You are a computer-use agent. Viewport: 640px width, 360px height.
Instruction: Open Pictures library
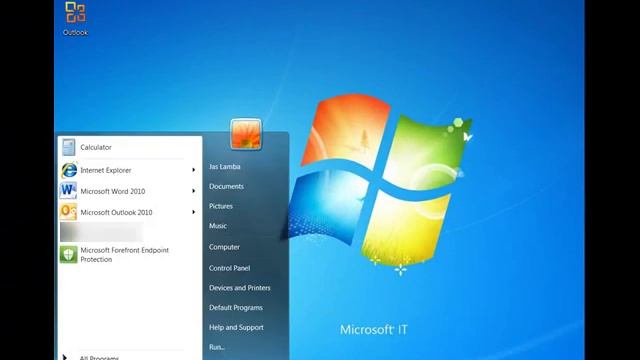point(221,206)
